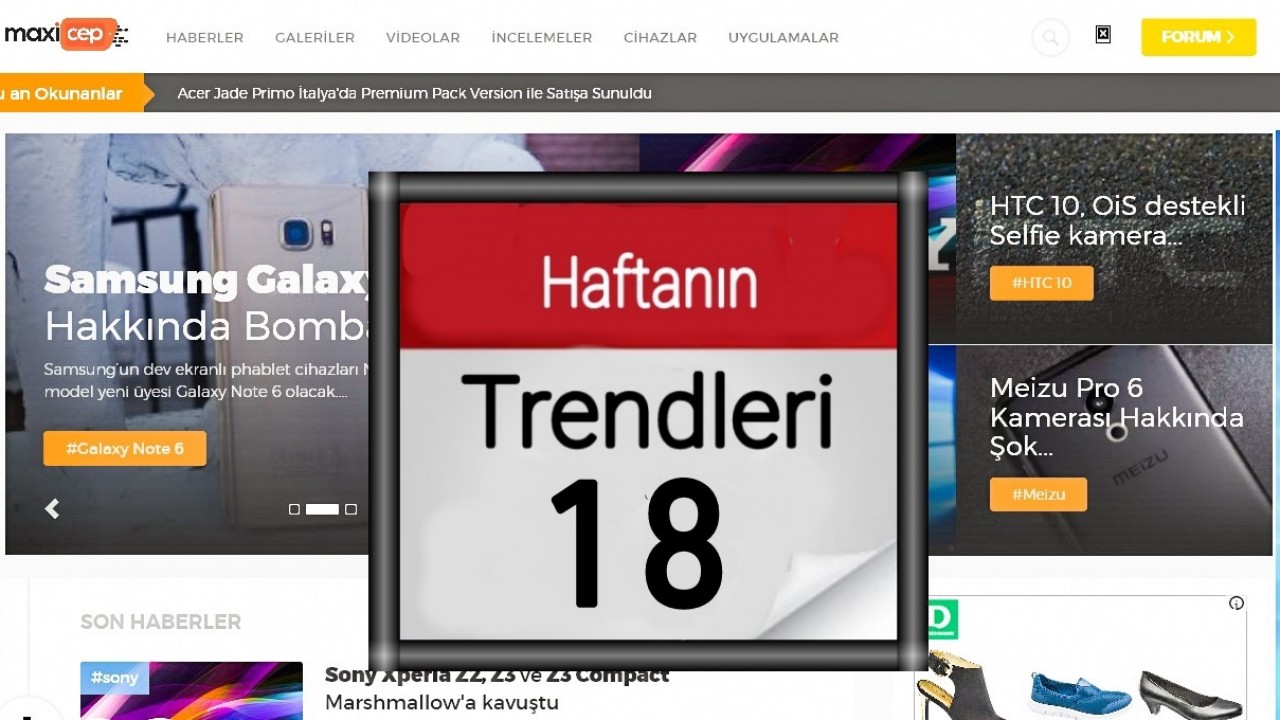
Task: Open Meizu Pro 6 Kamerası article
Action: [x=1117, y=417]
